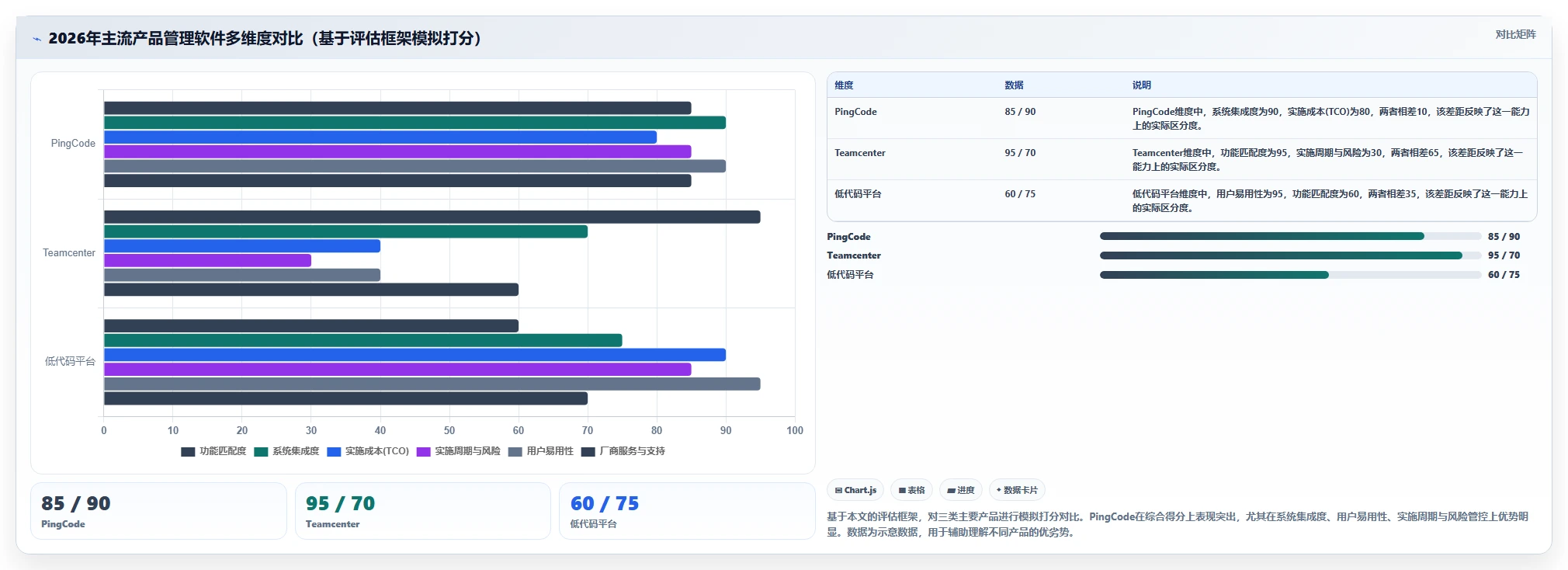This screenshot has width=1568, height=570.
Task: Click the Teamcenter label on the chart axis
Action: (69, 253)
